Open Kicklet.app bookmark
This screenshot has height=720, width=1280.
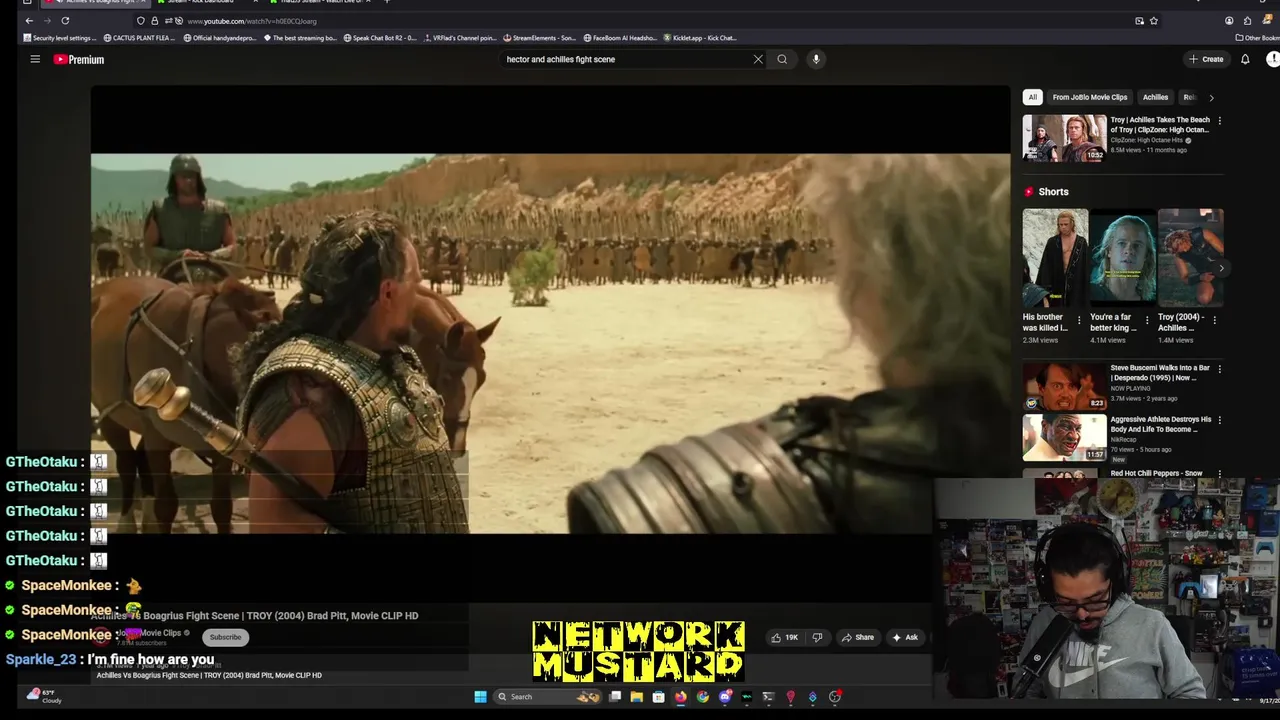(700, 38)
